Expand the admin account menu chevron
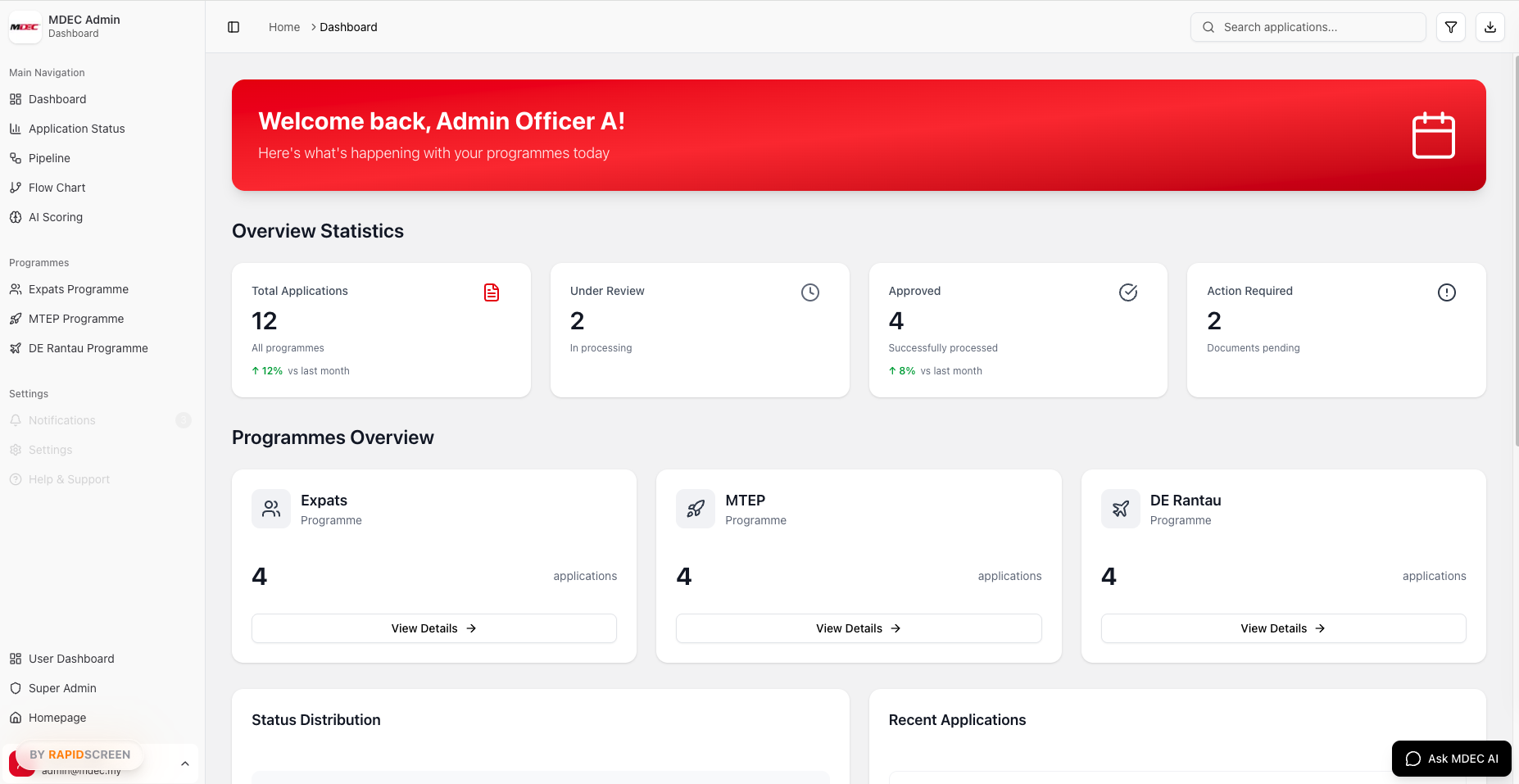The height and width of the screenshot is (784, 1519). coord(185,764)
